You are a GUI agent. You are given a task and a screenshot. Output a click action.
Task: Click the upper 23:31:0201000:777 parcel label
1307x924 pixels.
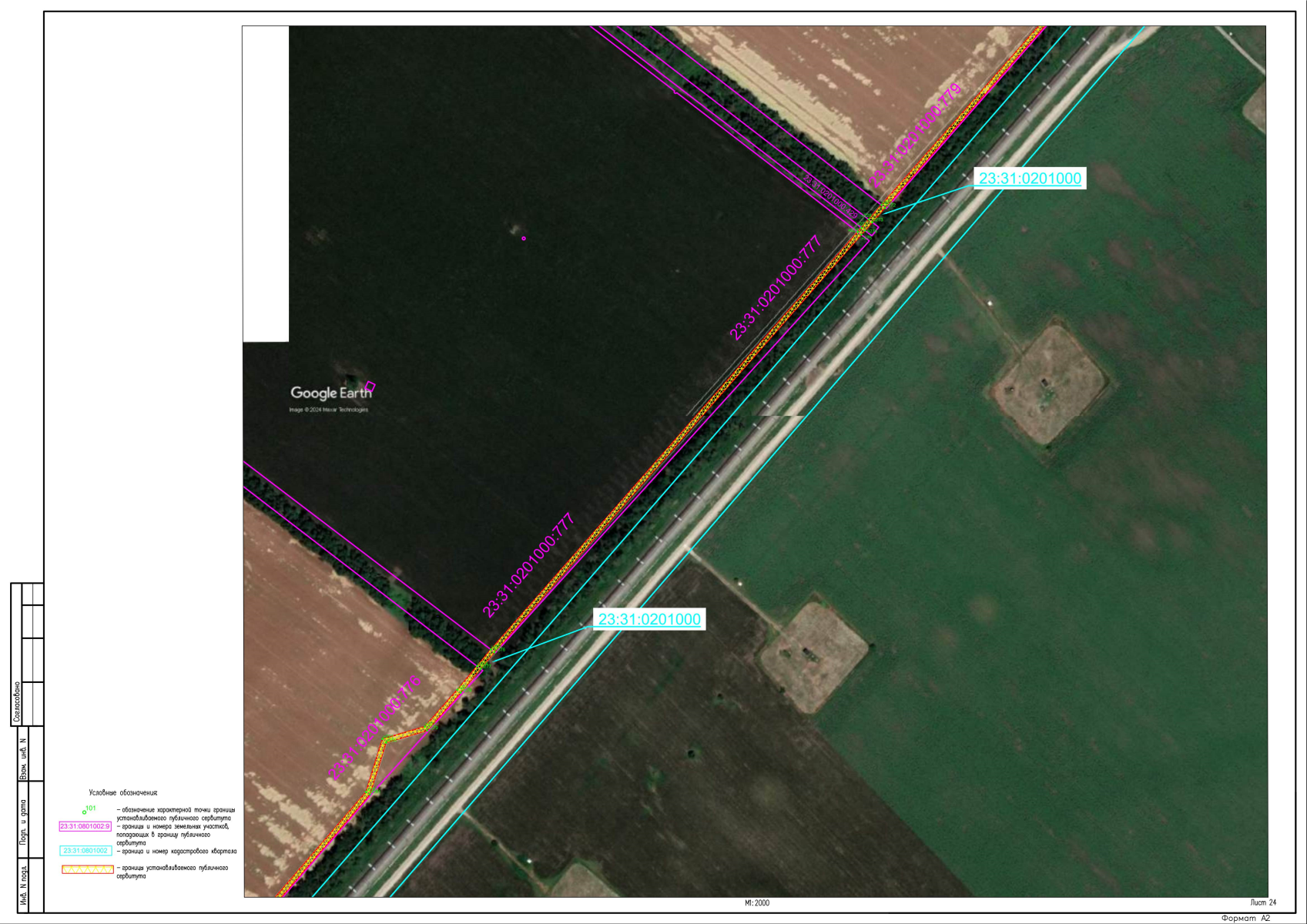tap(776, 288)
